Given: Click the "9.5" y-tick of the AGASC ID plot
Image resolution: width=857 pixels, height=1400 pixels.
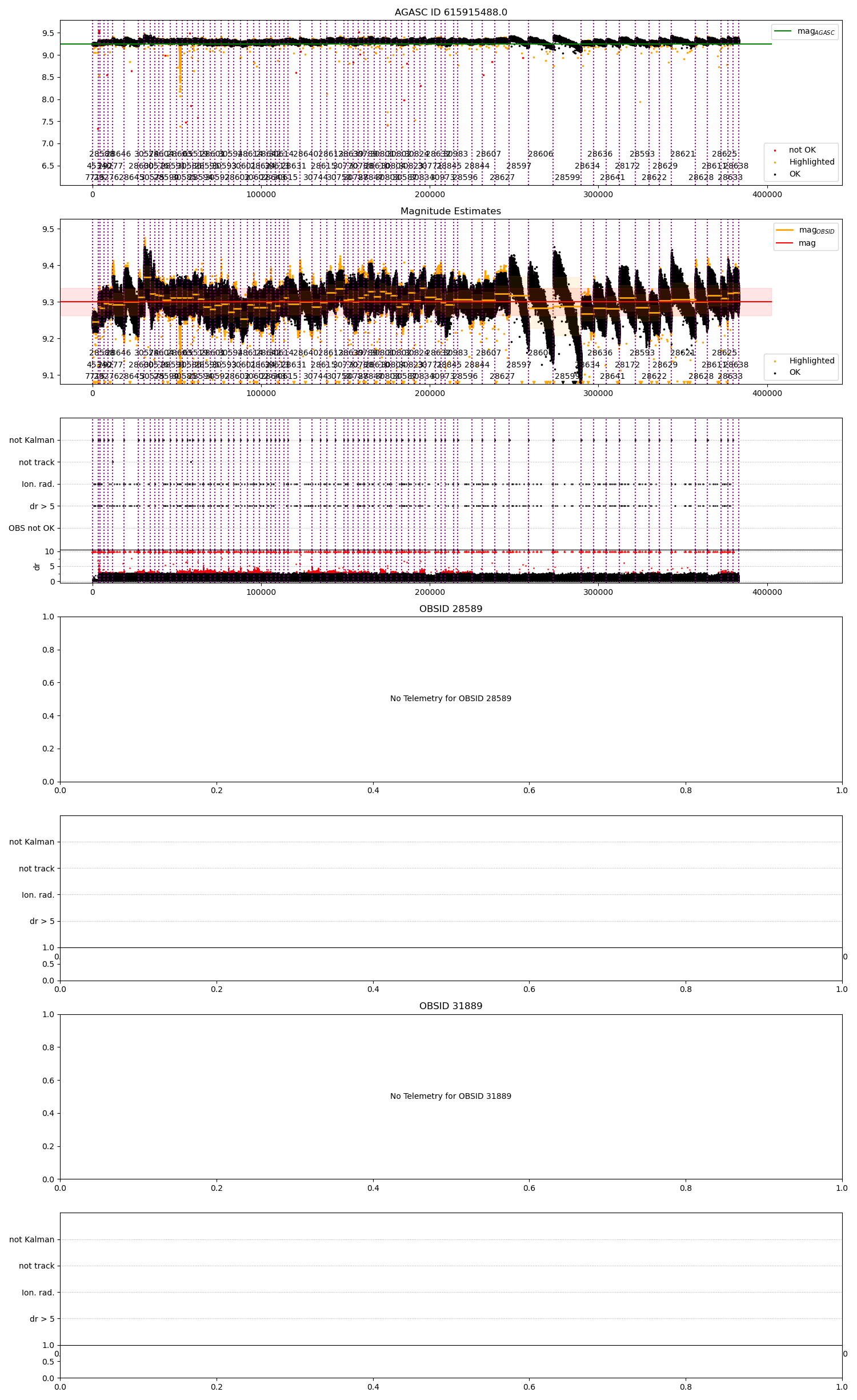Looking at the screenshot, I should click(x=48, y=33).
